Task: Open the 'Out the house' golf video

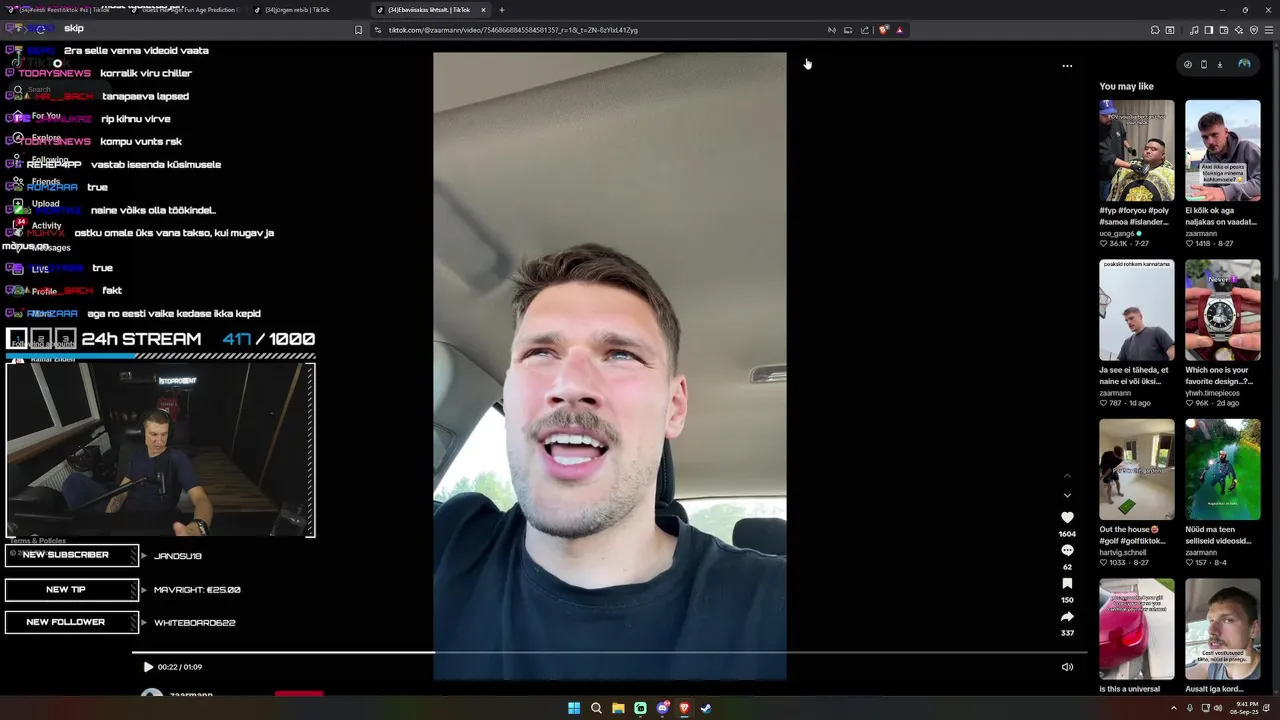Action: tap(1137, 469)
